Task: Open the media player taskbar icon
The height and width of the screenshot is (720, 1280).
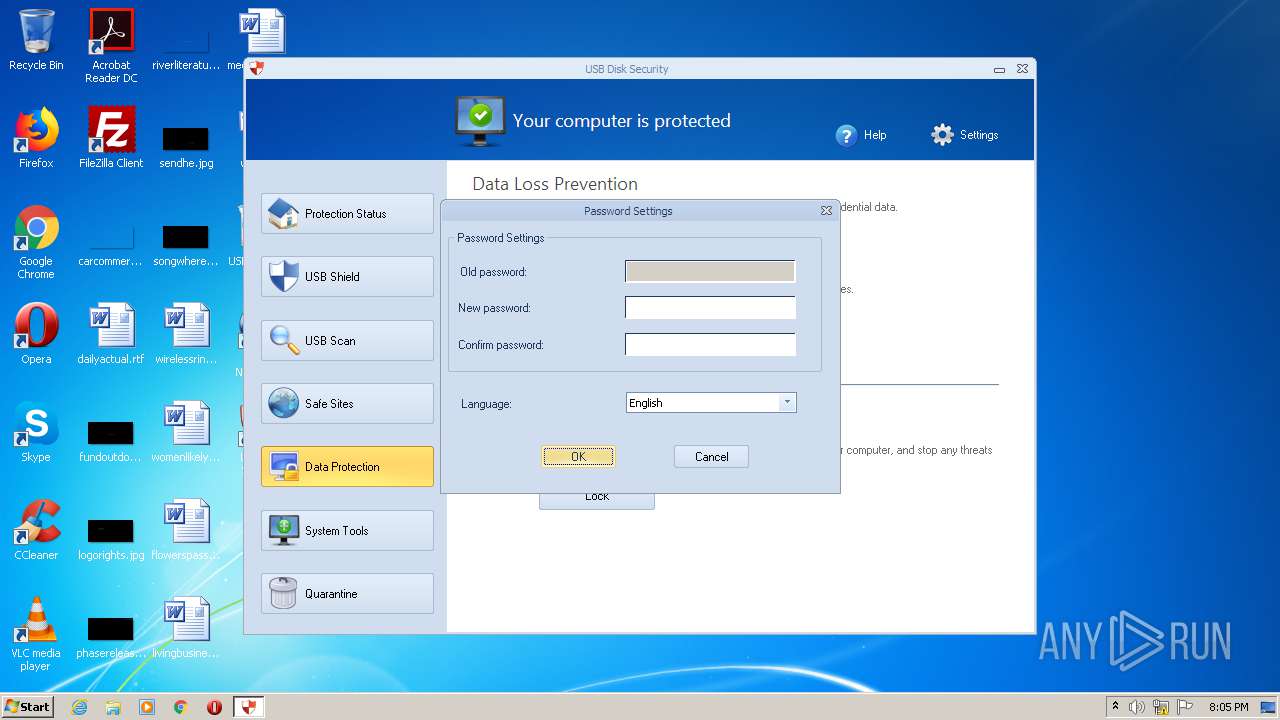Action: (147, 707)
